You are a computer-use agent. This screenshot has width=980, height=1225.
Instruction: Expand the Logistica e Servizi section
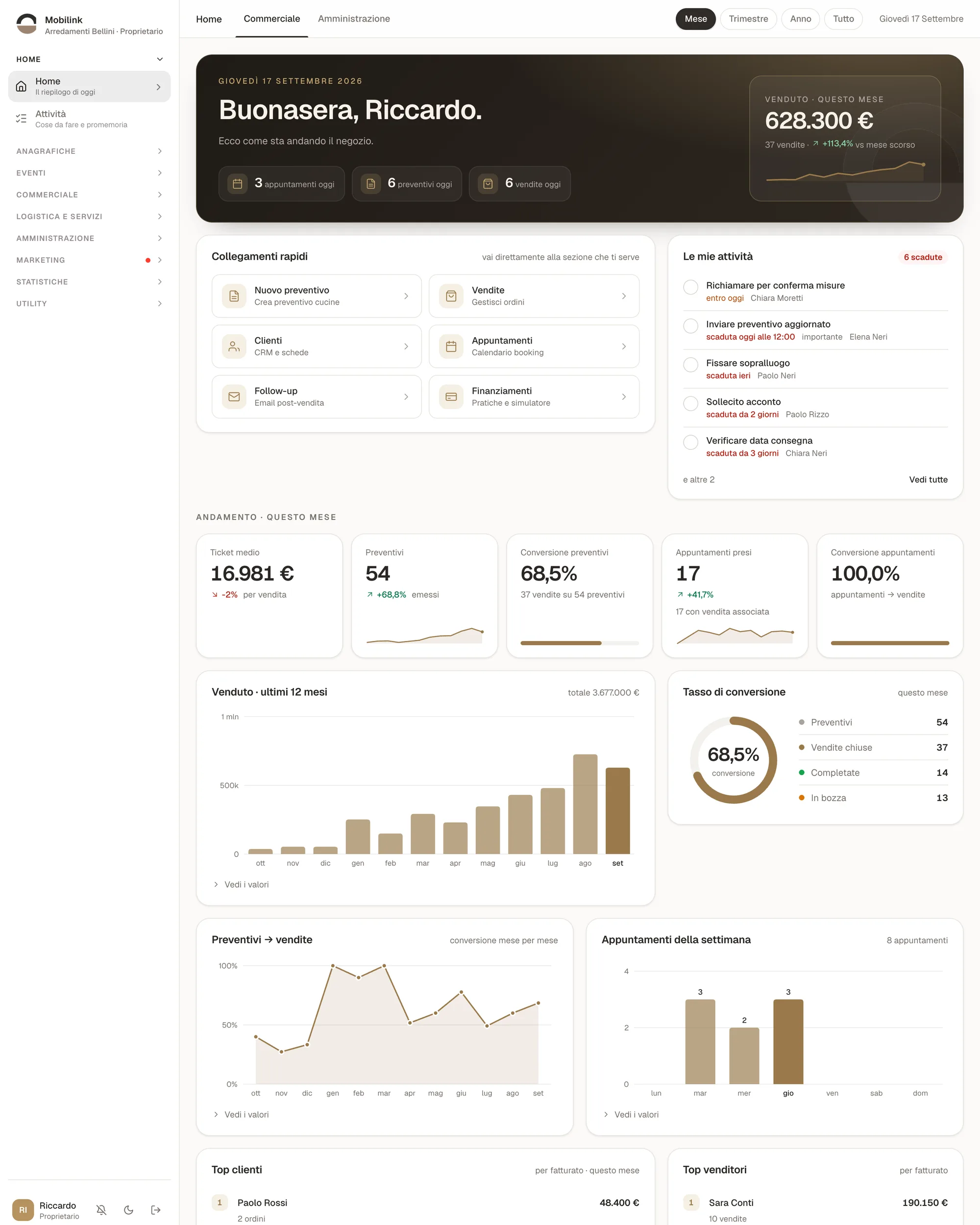pos(89,217)
